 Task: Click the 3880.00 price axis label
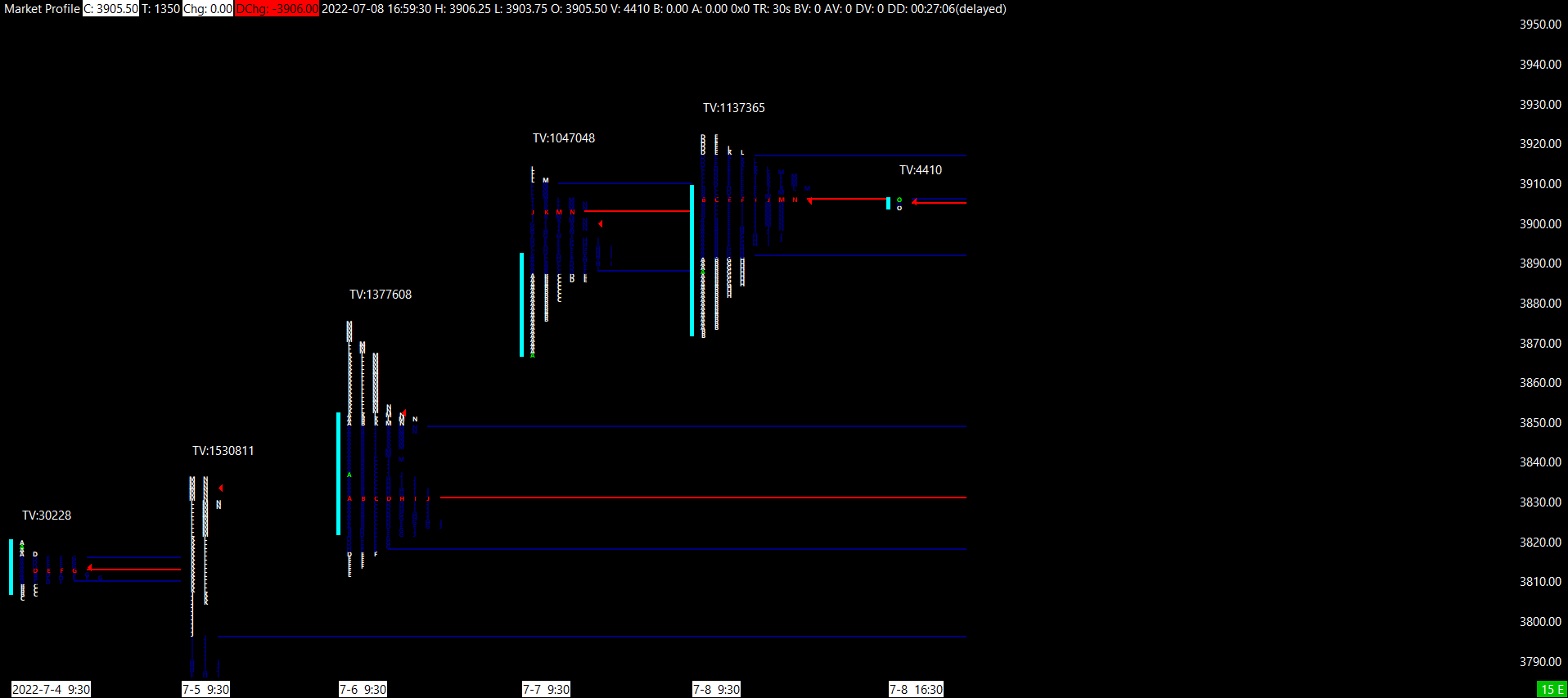click(1540, 304)
